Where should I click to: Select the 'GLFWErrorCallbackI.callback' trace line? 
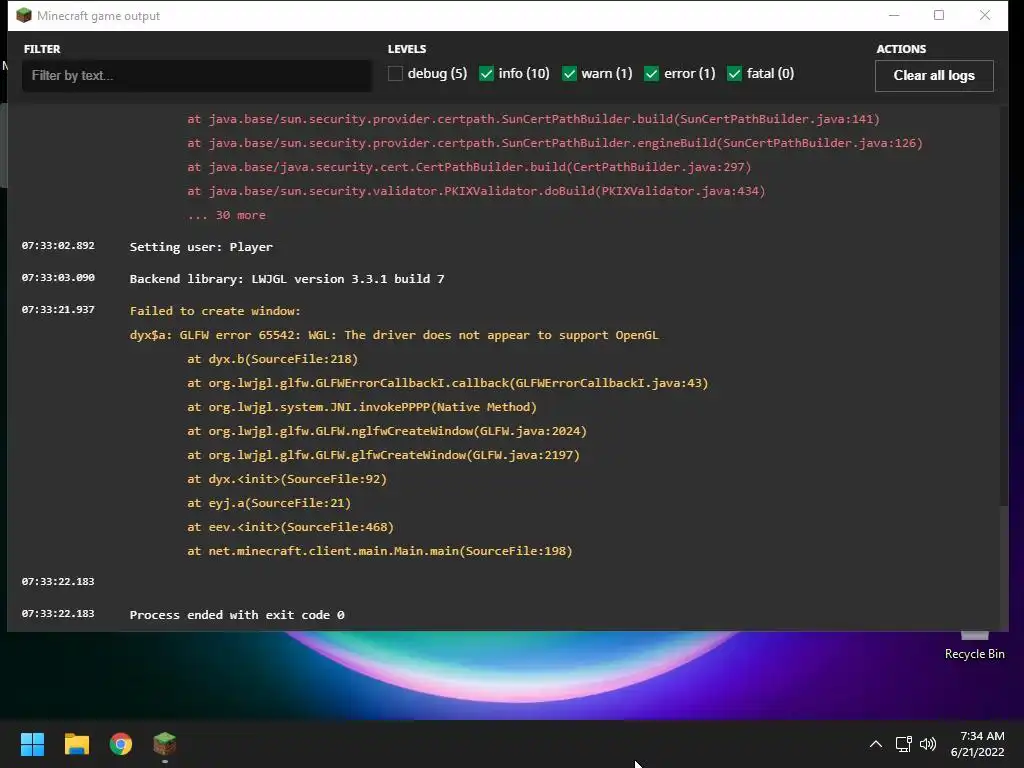click(448, 383)
